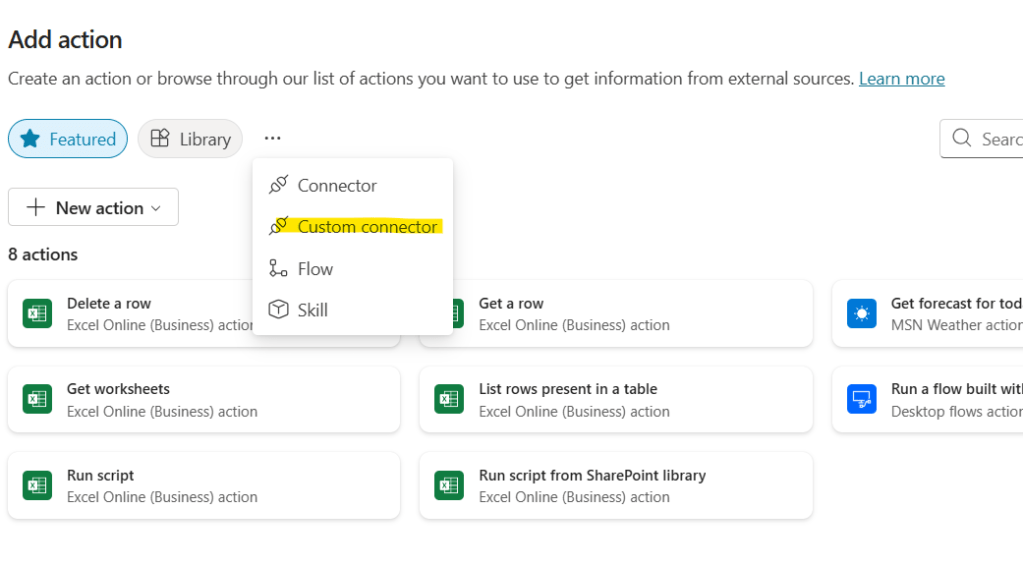Open the Learn more link
Screen dimensions: 1023x566
point(901,78)
